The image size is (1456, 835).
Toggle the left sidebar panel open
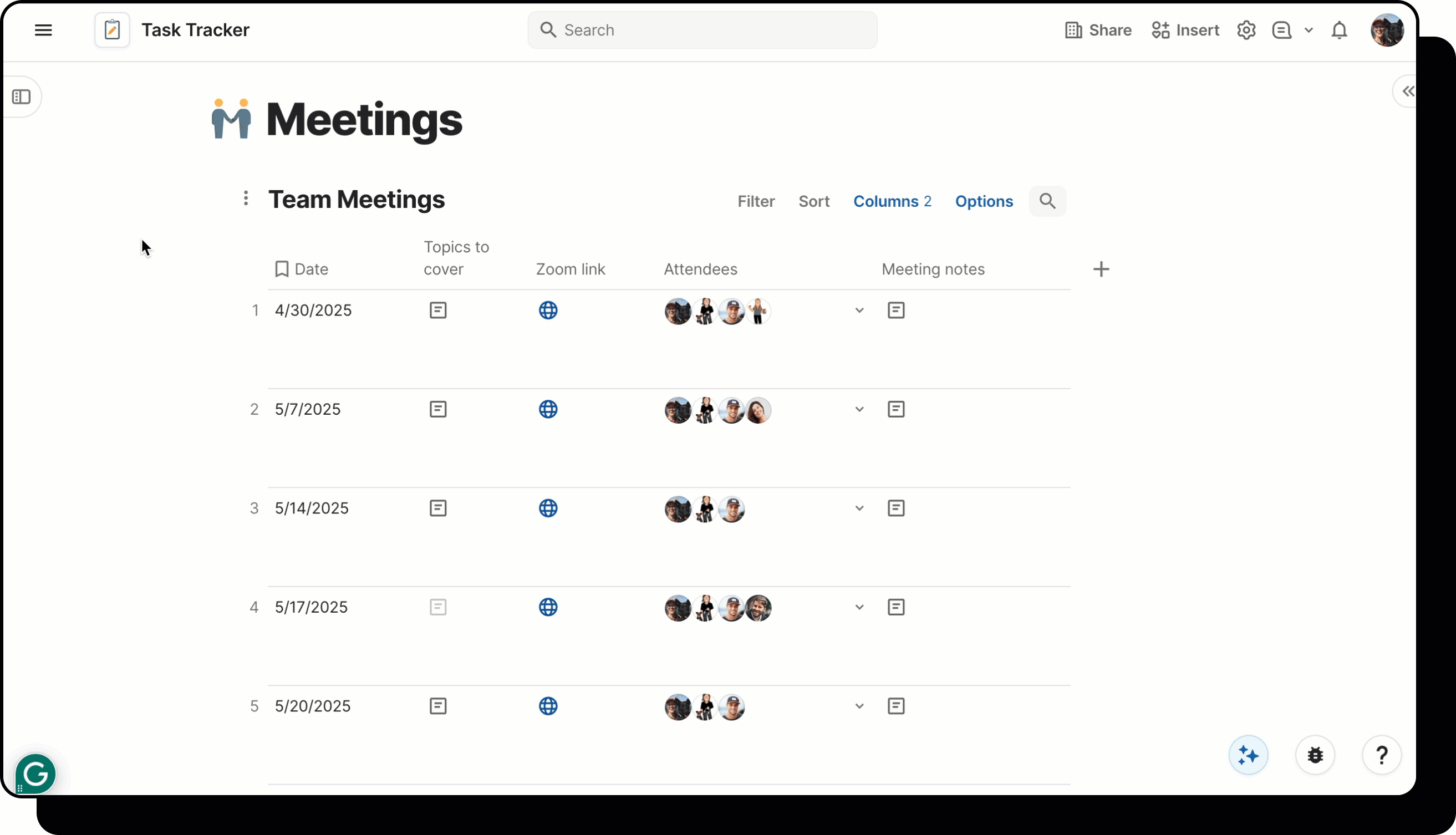[x=22, y=96]
